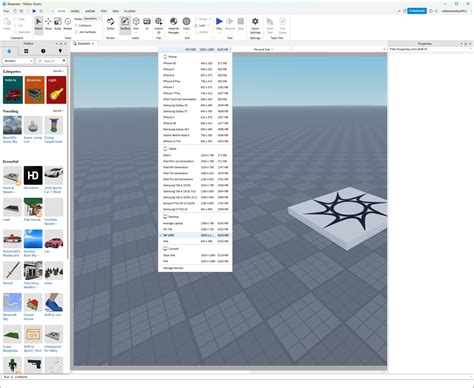The image size is (474, 388).
Task: Open the Import 3D tool
Action: click(159, 25)
